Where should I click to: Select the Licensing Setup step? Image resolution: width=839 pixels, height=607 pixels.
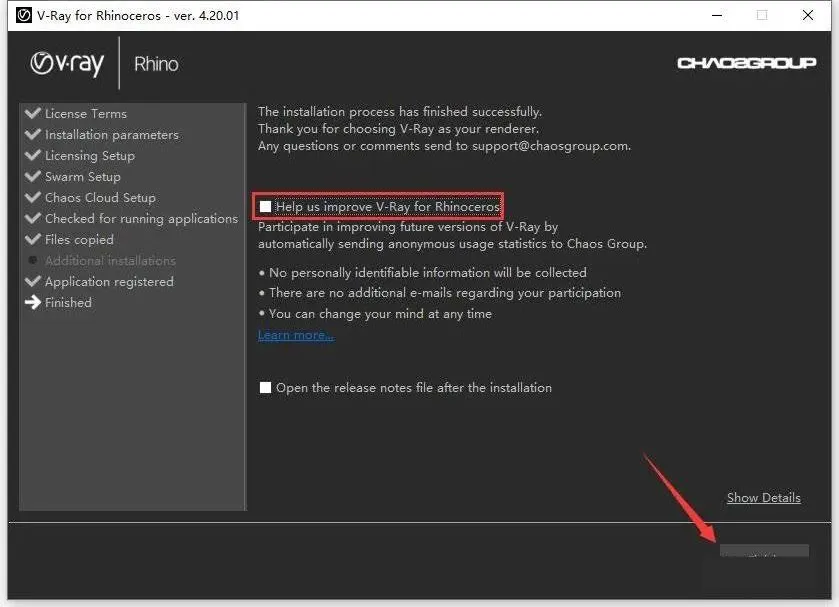click(90, 156)
